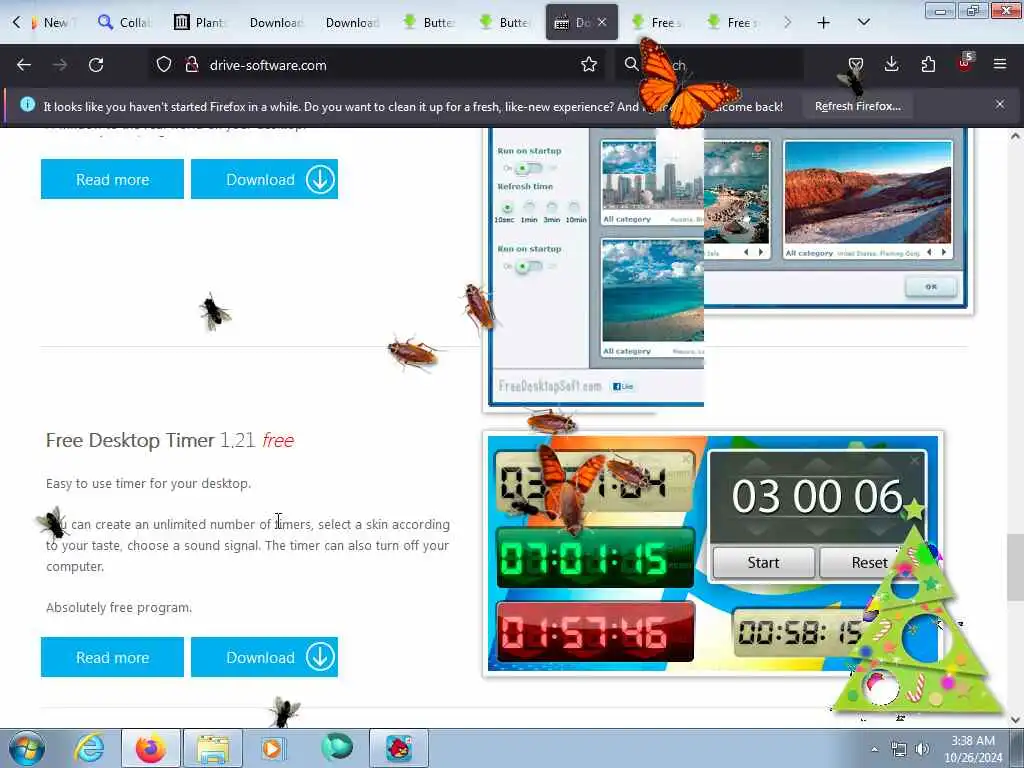Click the Refresh Firefox... button
This screenshot has width=1024, height=768.
click(x=857, y=106)
